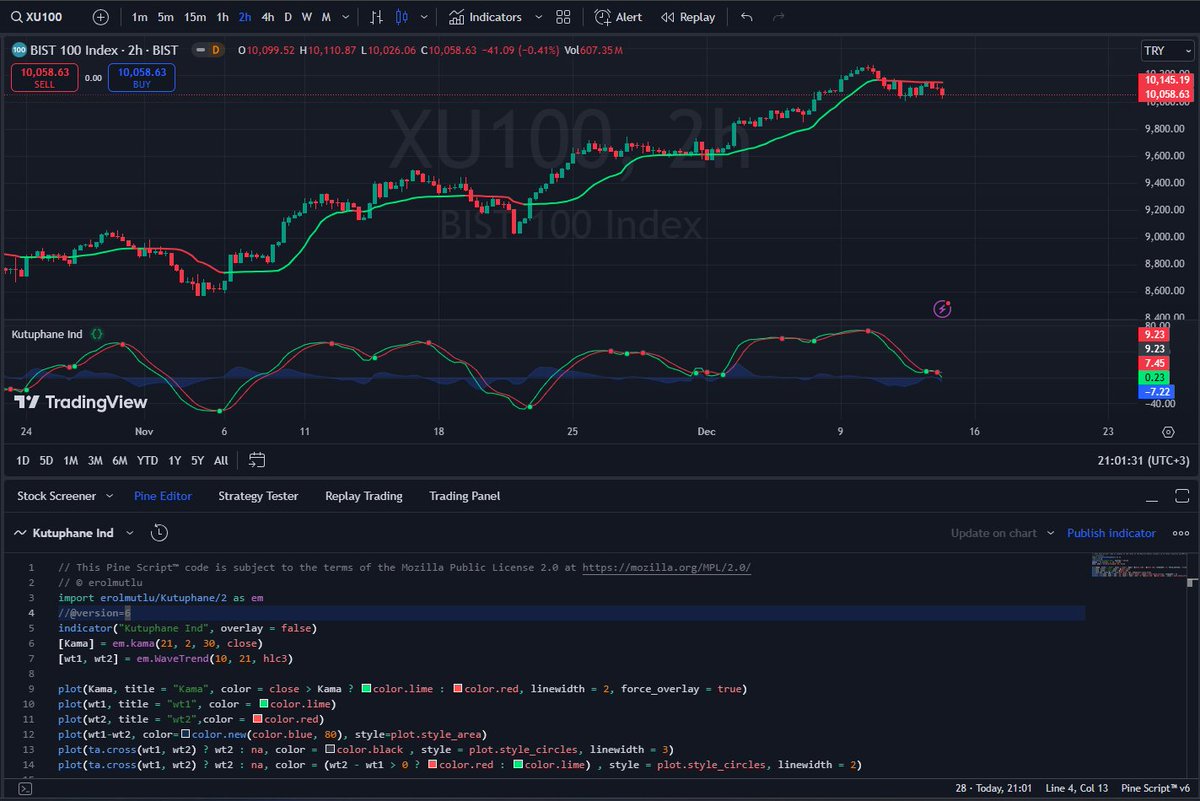Add a symbol to compare with plus icon

click(x=101, y=17)
